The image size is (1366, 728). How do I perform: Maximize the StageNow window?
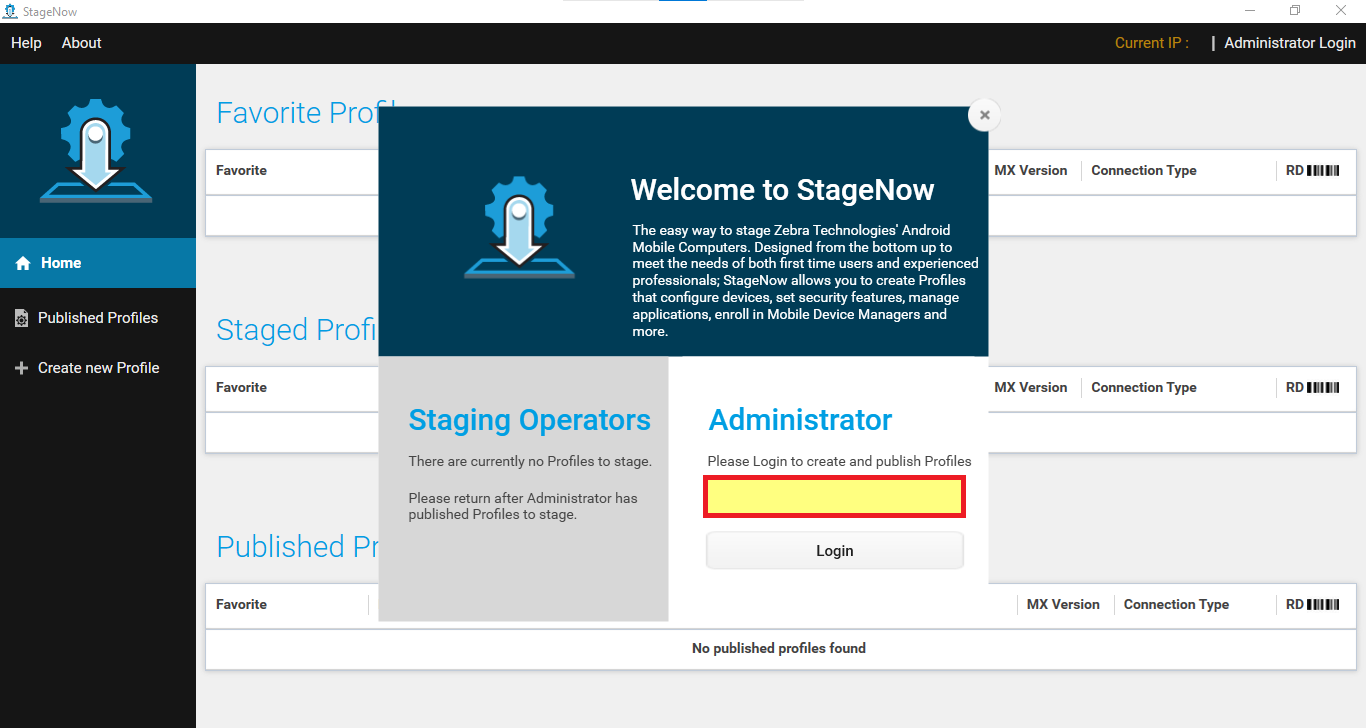[x=1295, y=11]
